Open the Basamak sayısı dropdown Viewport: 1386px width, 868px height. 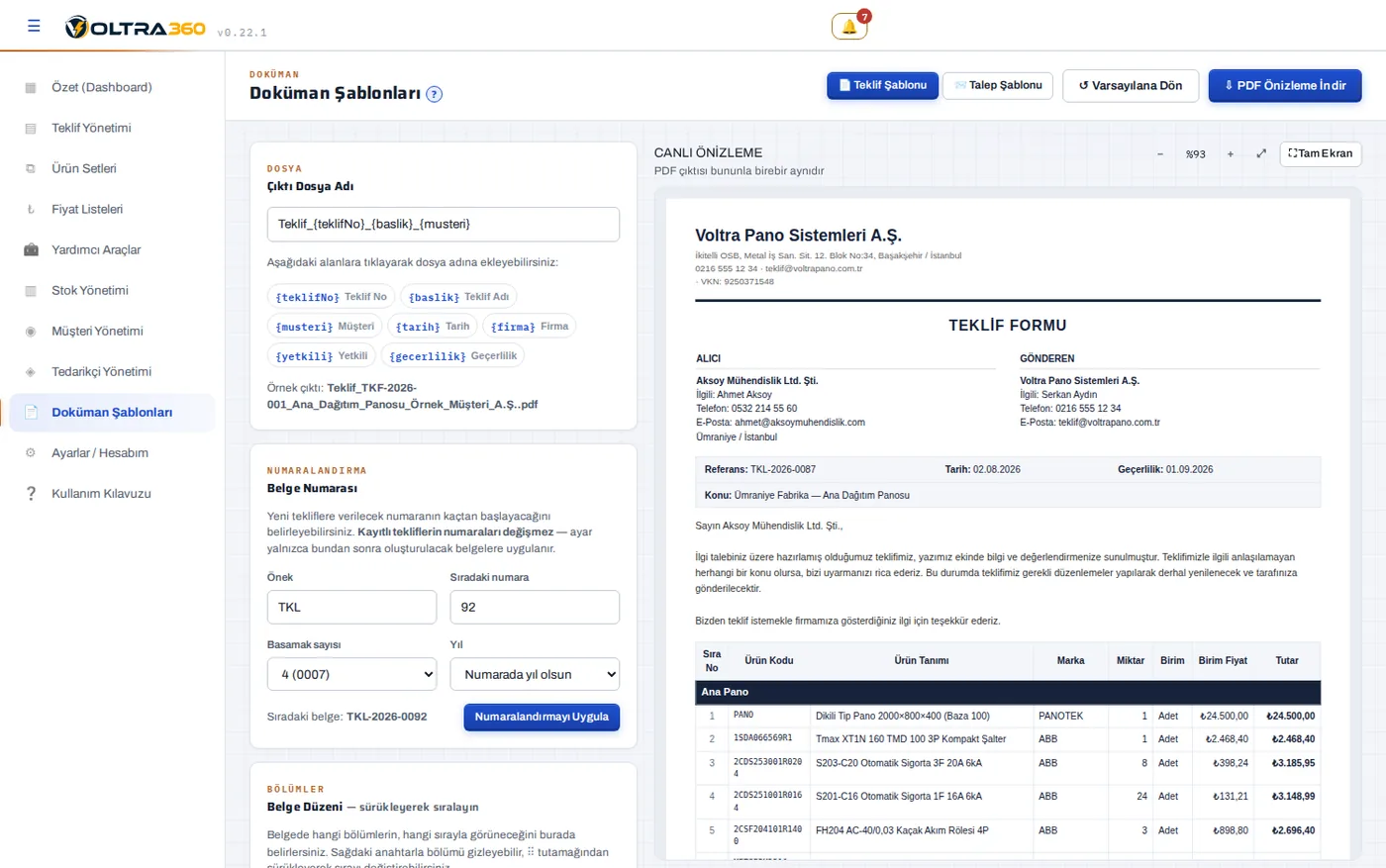click(351, 675)
